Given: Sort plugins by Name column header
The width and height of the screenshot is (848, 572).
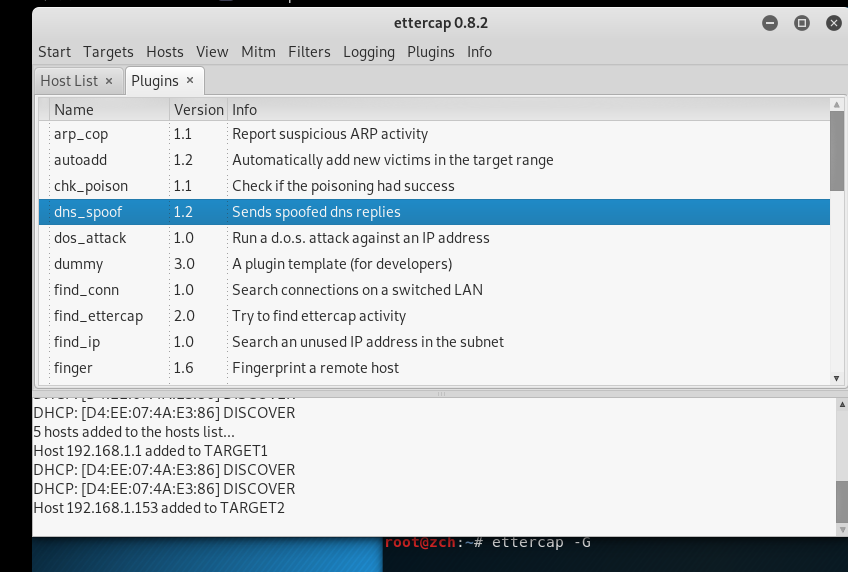Looking at the screenshot, I should click(110, 110).
